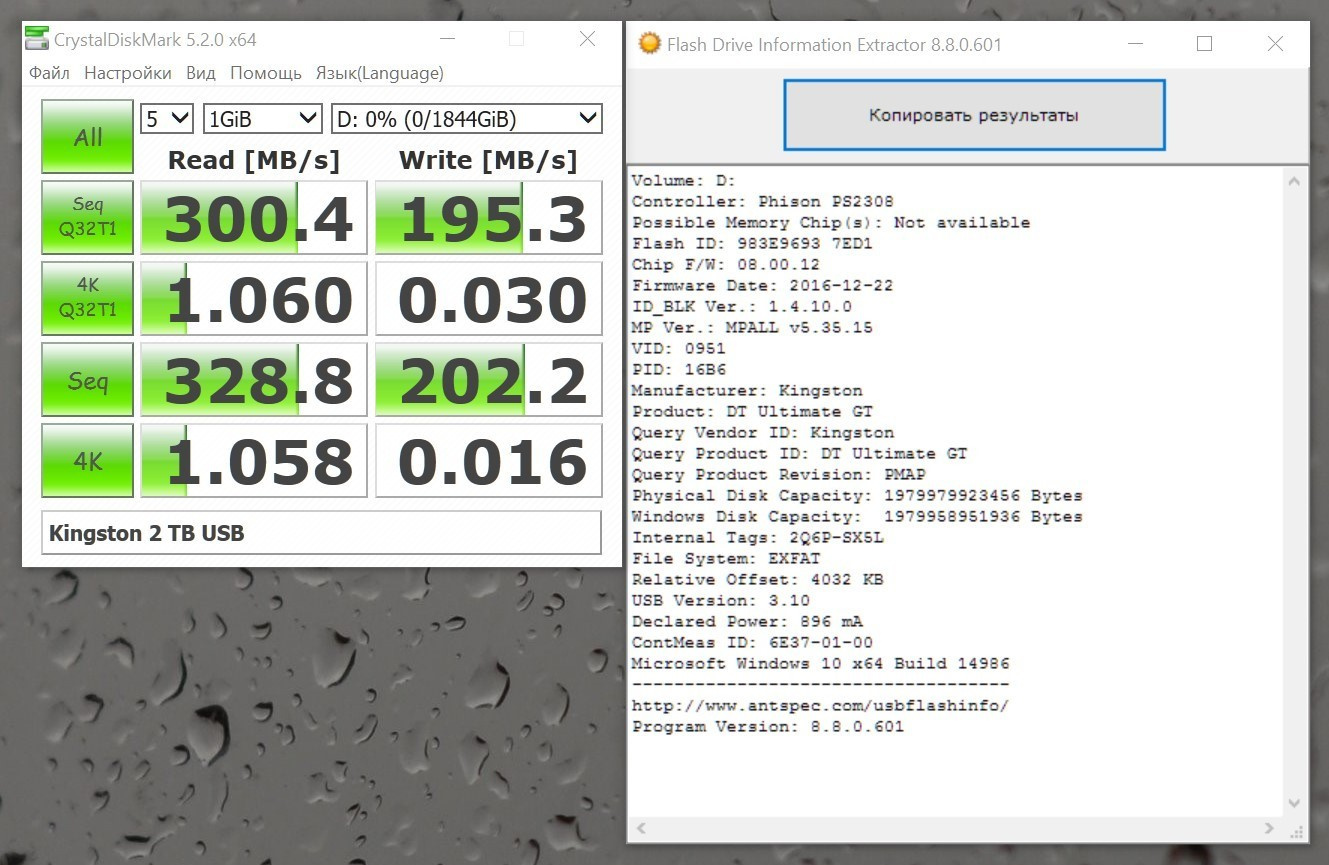Click the "USB Version: 3.10" line
The image size is (1329, 865).
721,601
